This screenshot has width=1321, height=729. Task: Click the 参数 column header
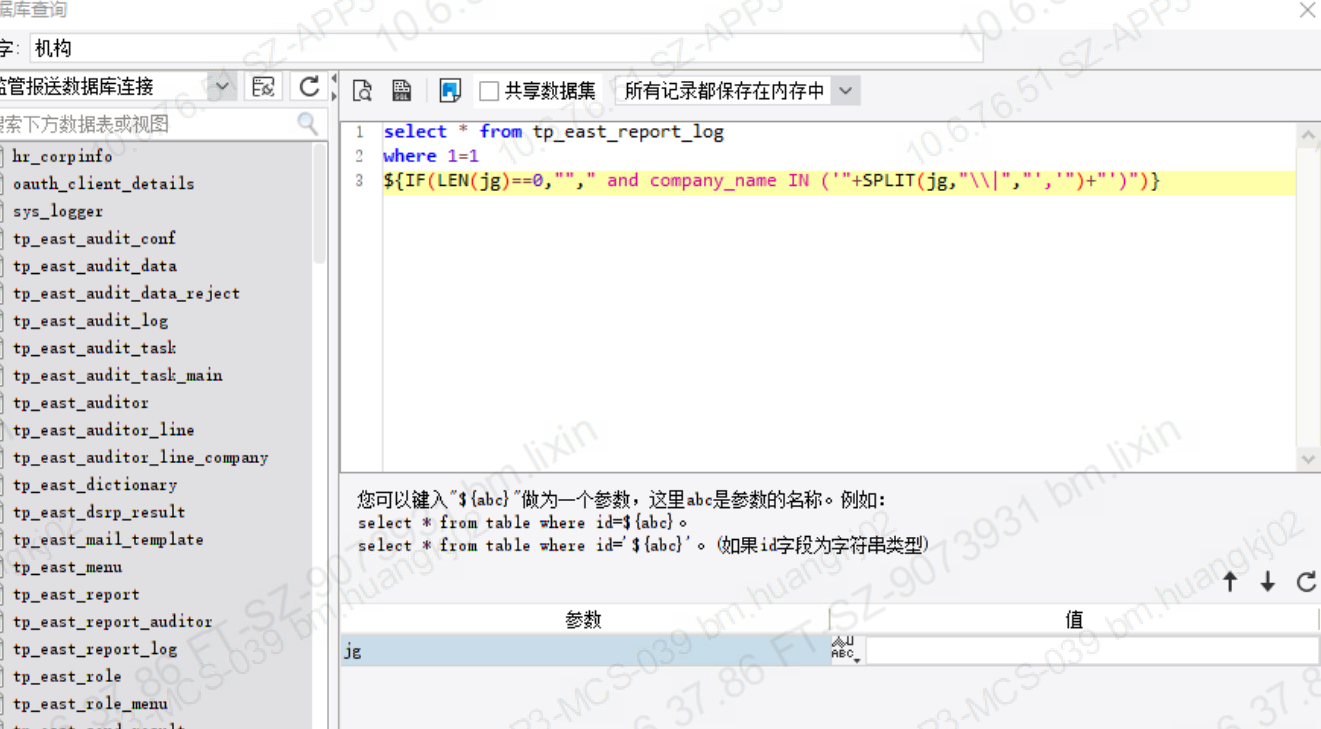pyautogui.click(x=584, y=619)
